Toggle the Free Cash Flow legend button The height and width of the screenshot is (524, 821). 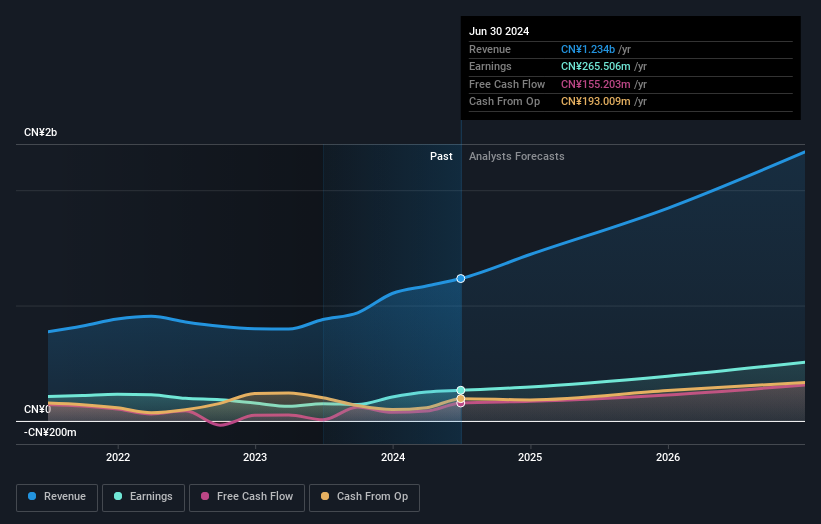click(x=247, y=497)
